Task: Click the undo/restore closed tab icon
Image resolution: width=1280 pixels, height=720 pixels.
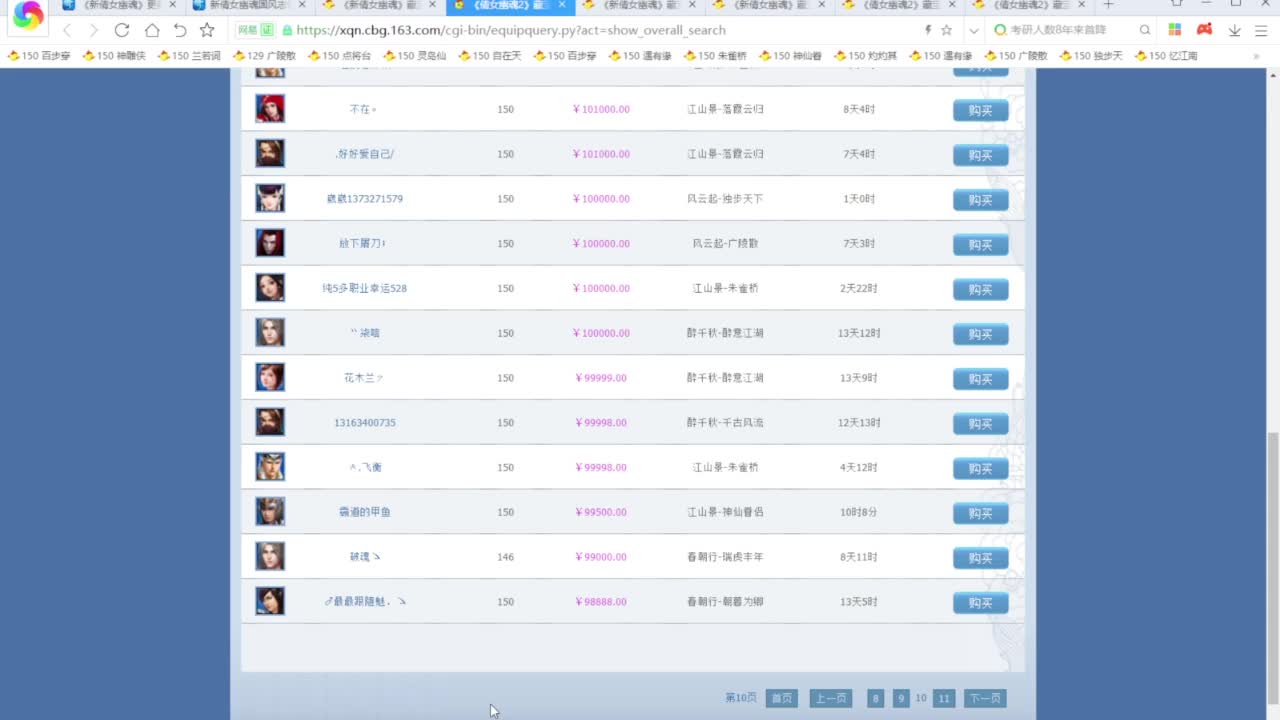Action: pos(180,30)
